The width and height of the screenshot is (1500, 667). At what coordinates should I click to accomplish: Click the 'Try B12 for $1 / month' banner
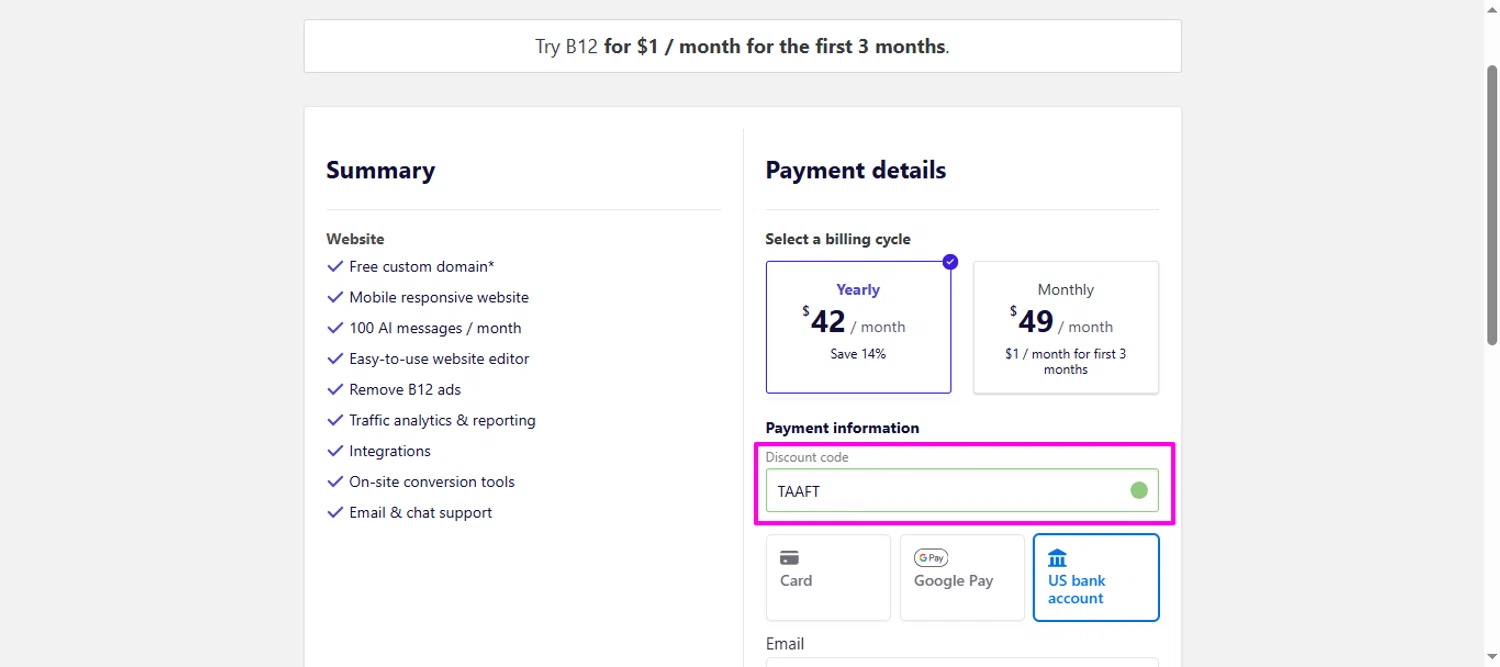point(742,47)
